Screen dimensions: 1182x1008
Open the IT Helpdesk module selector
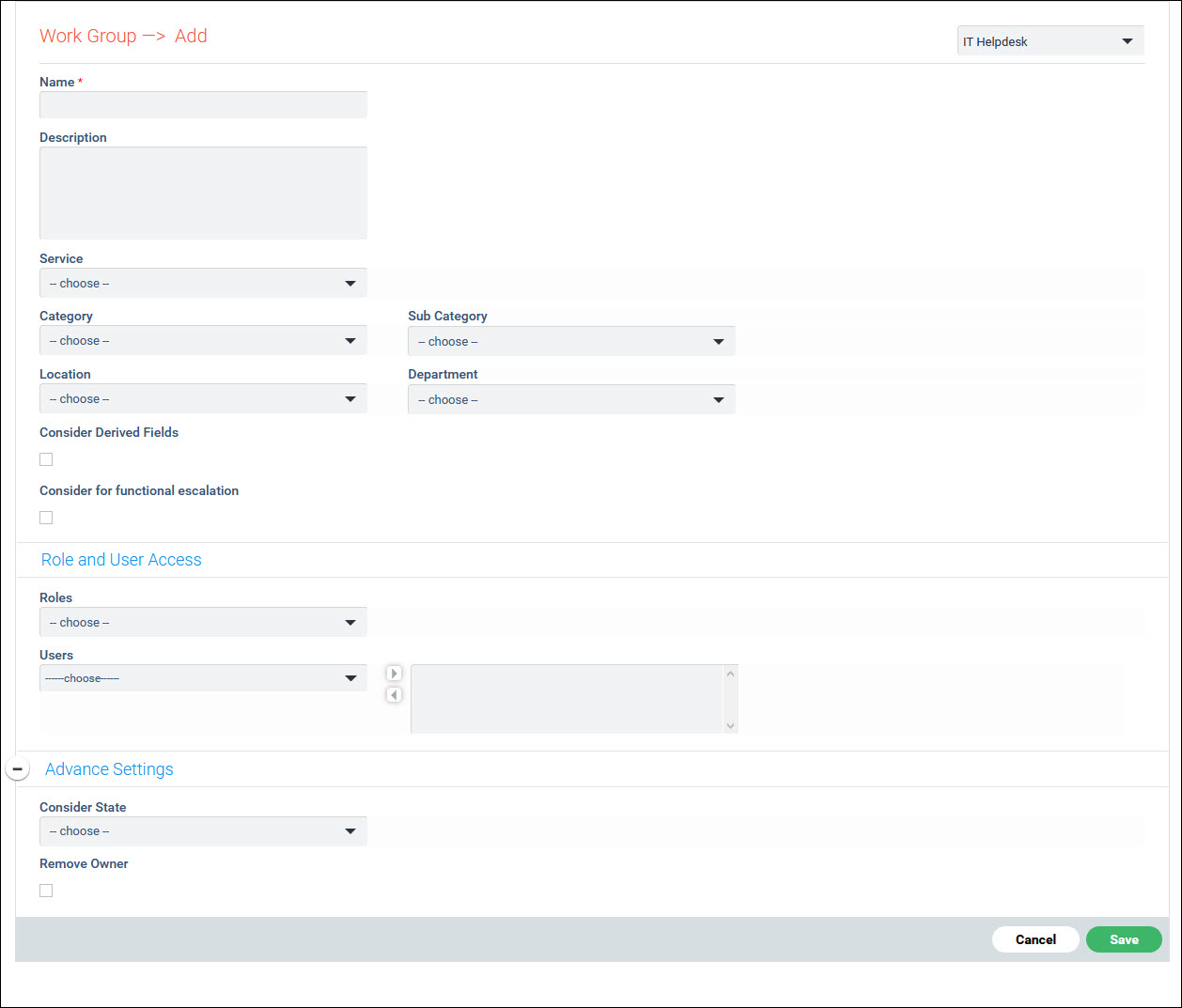1050,40
